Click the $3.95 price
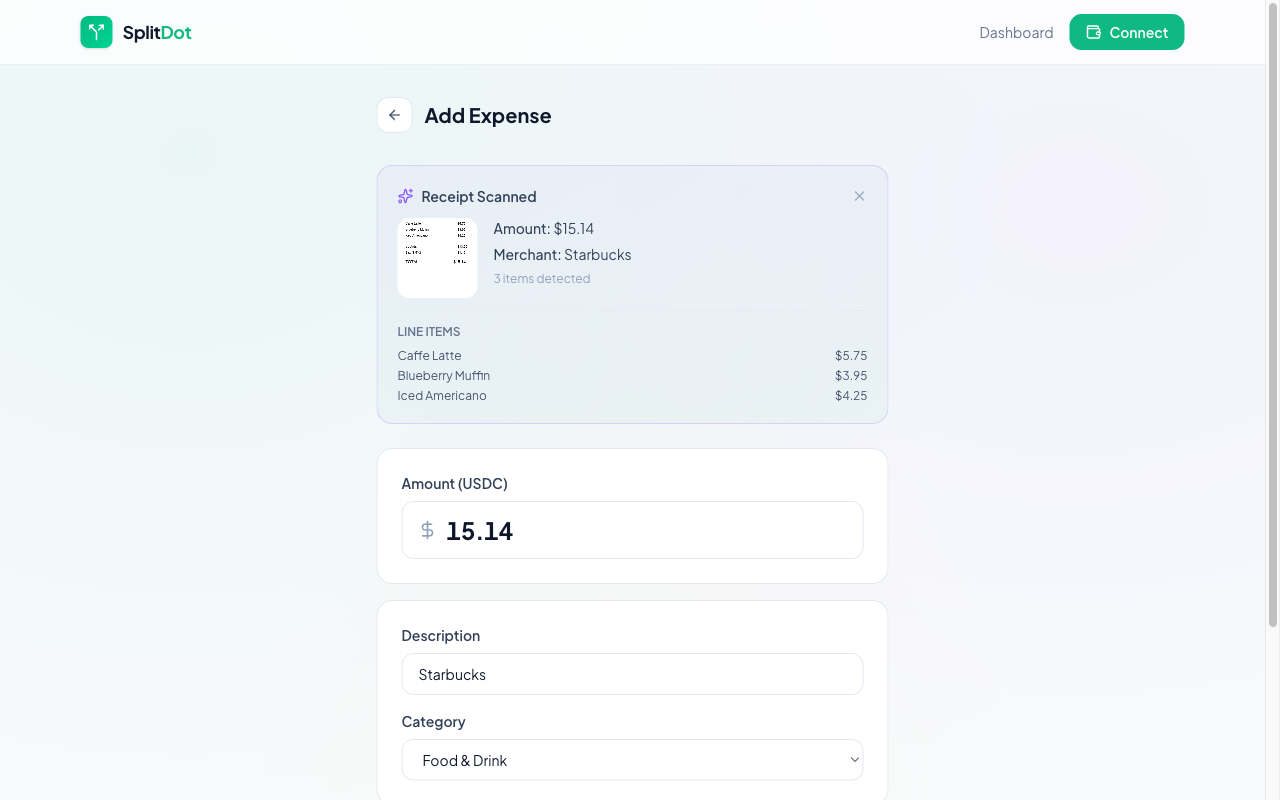Screen dimensions: 1280x800 851,376
